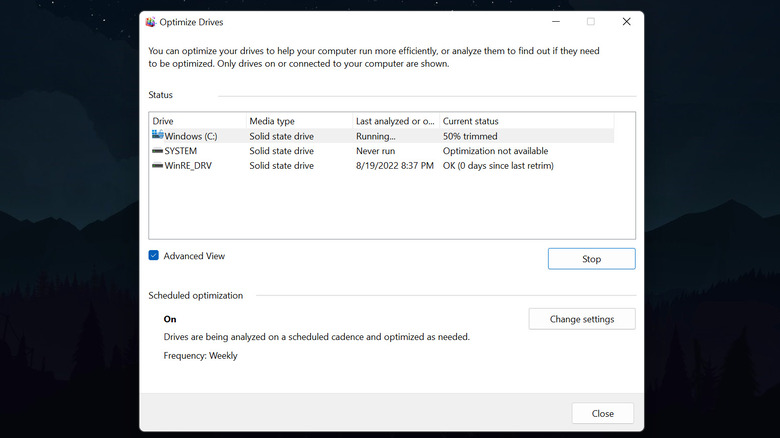Minimize the Optimize Drives window
The width and height of the screenshot is (780, 438).
tap(554, 21)
